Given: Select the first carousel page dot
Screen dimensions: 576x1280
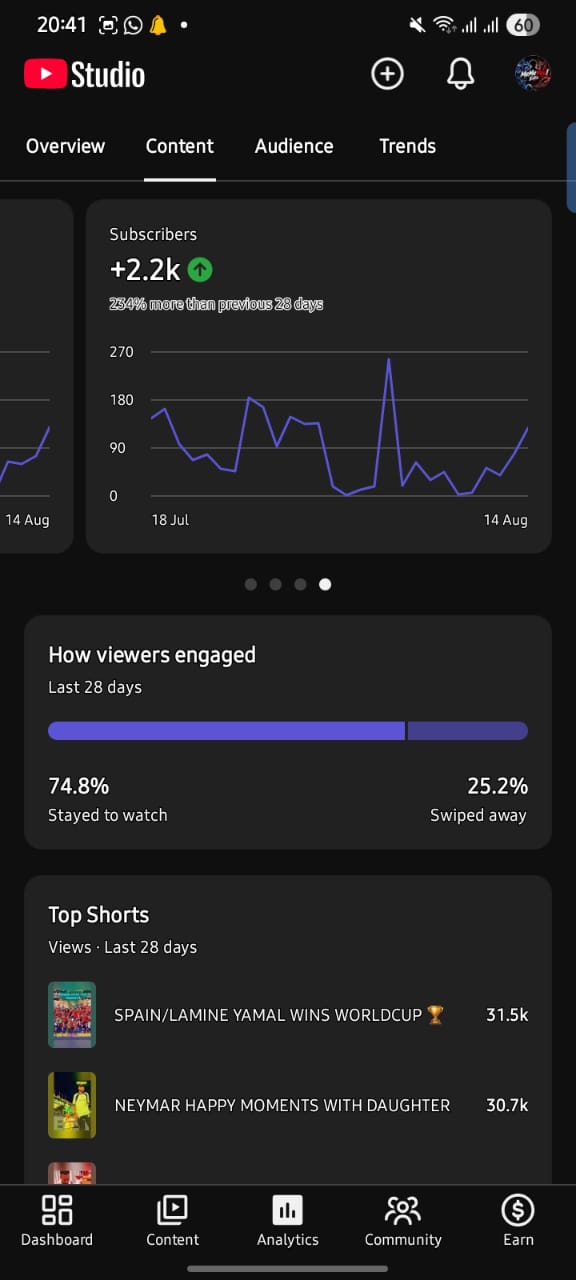Looking at the screenshot, I should click(x=251, y=584).
